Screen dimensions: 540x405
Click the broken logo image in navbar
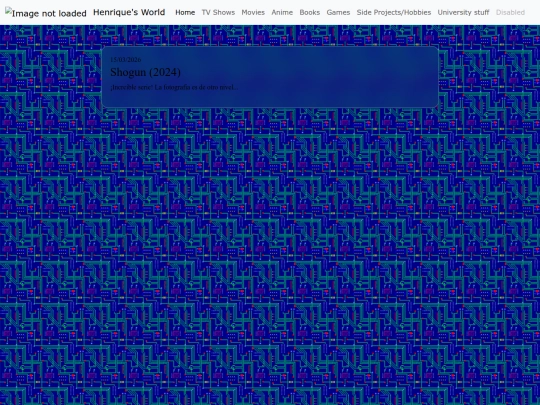pos(45,13)
